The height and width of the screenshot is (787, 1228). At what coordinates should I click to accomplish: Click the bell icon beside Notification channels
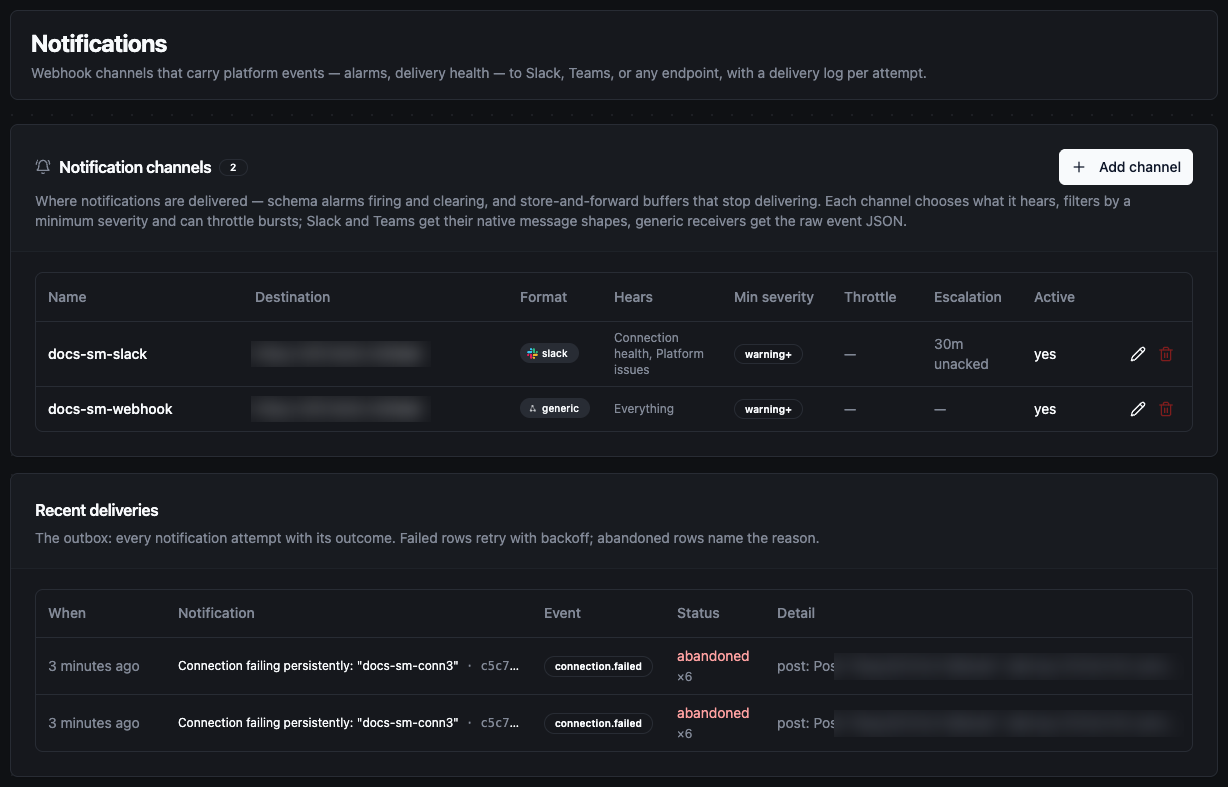tap(43, 167)
